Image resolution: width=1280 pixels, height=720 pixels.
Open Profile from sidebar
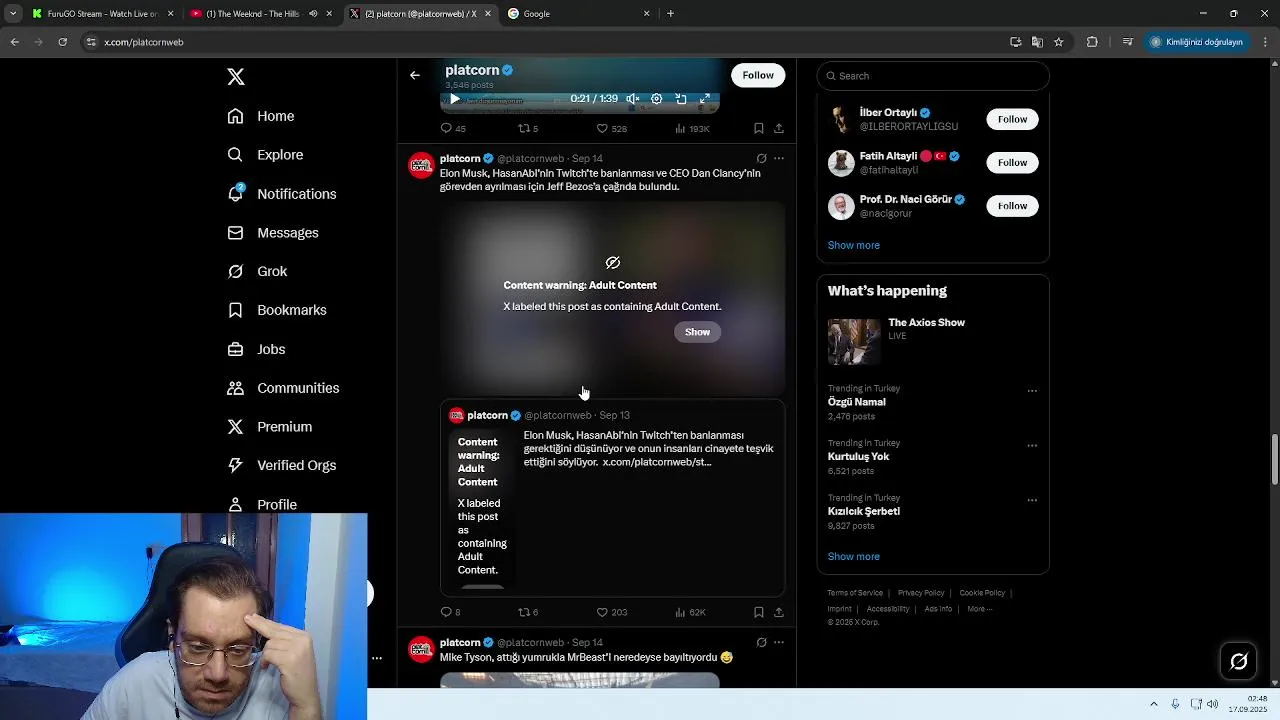[262, 504]
